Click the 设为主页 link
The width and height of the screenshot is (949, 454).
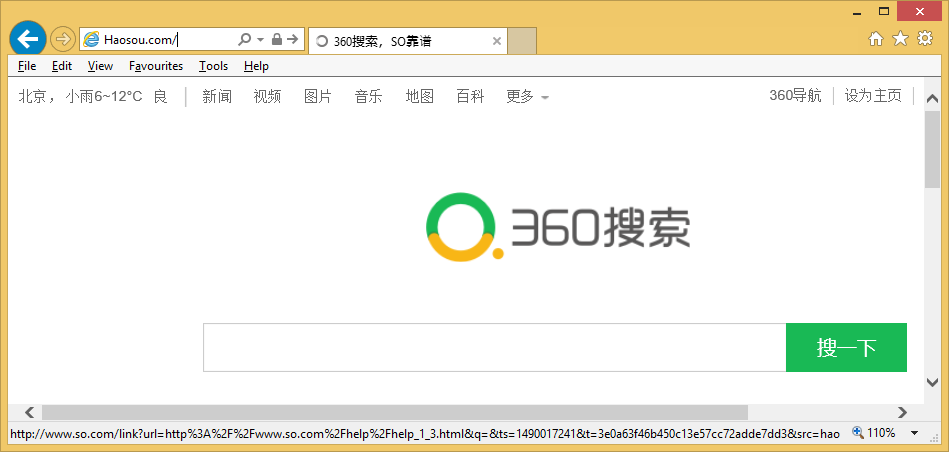coord(873,96)
